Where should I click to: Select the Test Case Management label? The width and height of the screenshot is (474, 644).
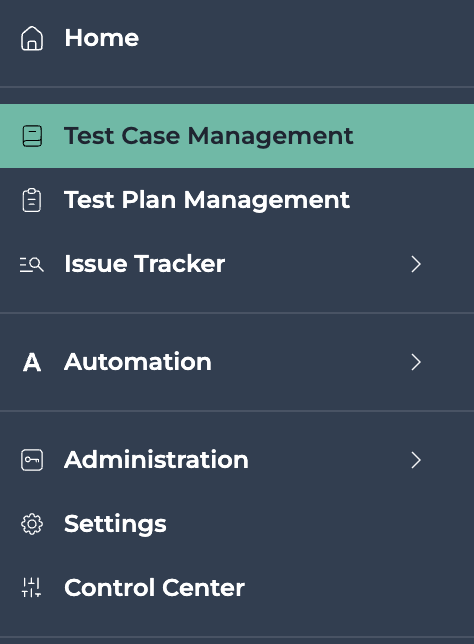(209, 136)
